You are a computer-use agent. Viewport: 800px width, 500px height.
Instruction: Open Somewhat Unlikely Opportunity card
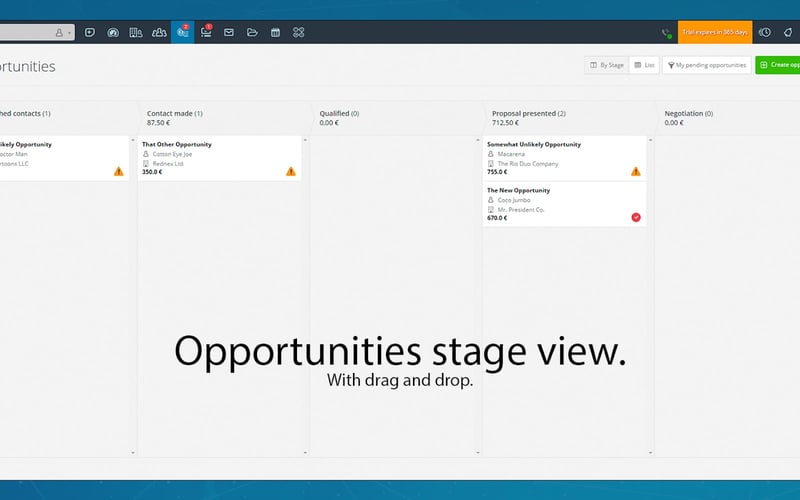[564, 158]
